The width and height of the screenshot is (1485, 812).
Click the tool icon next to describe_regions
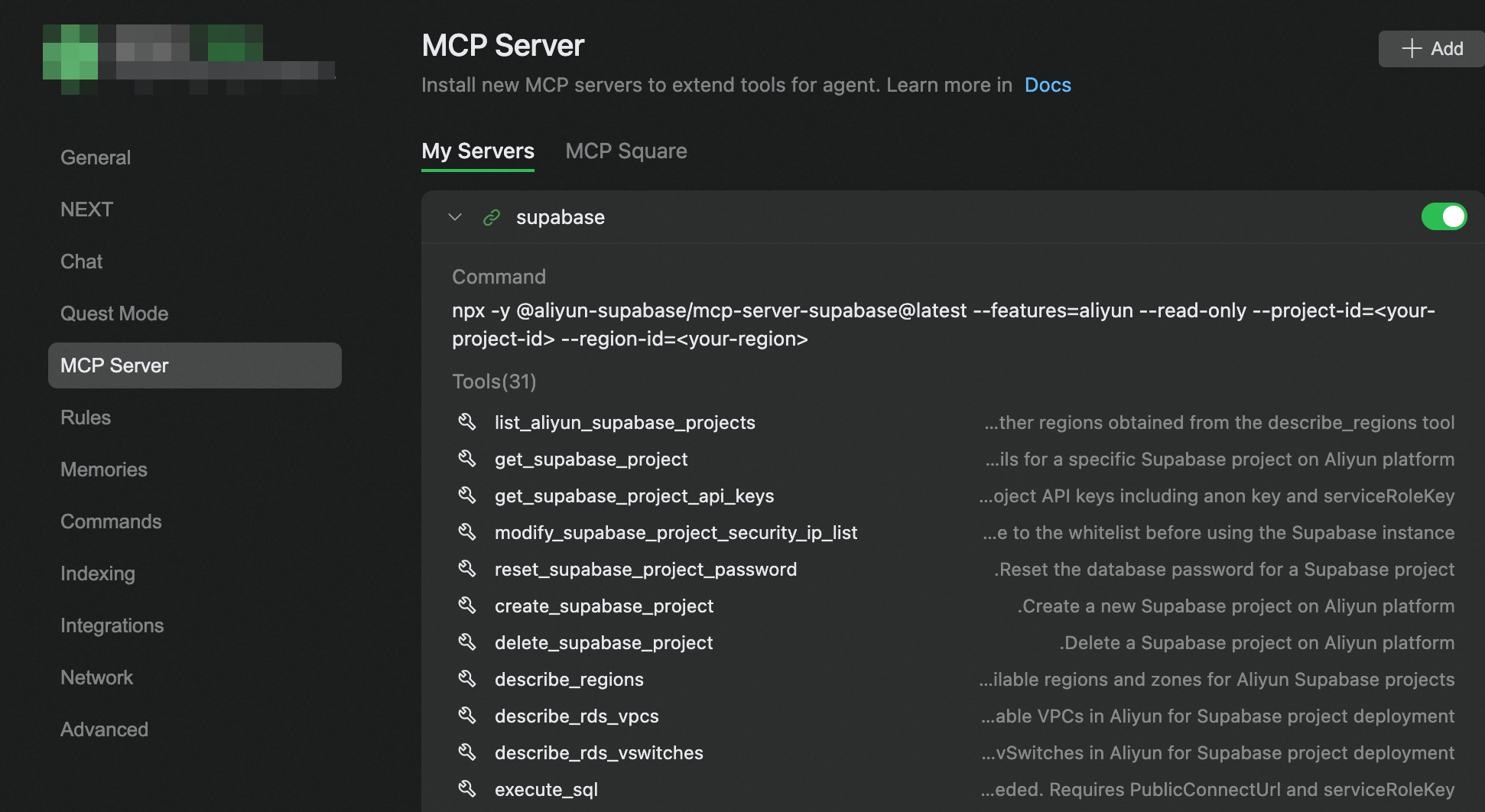(467, 679)
